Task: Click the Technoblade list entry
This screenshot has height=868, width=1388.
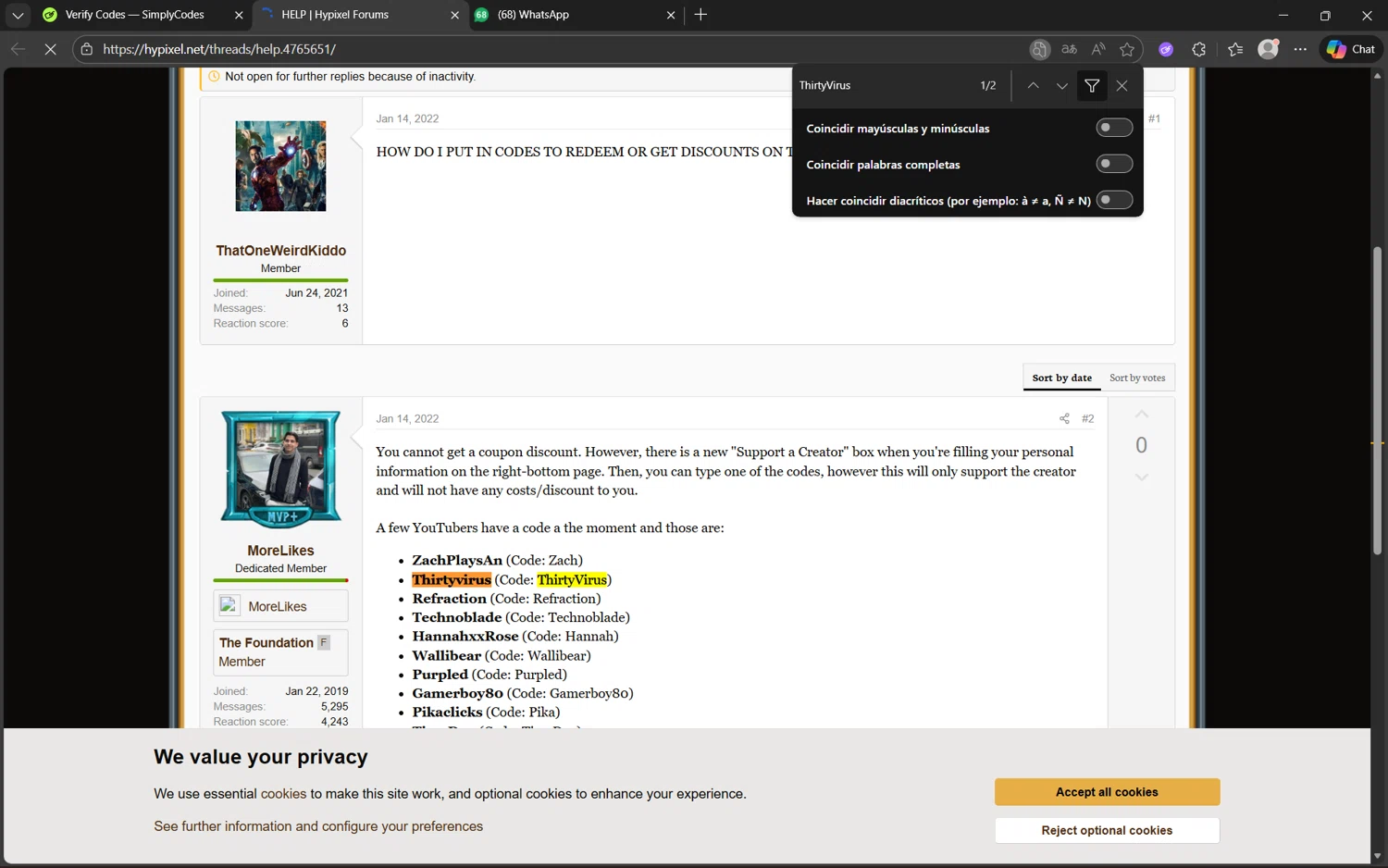Action: [521, 617]
